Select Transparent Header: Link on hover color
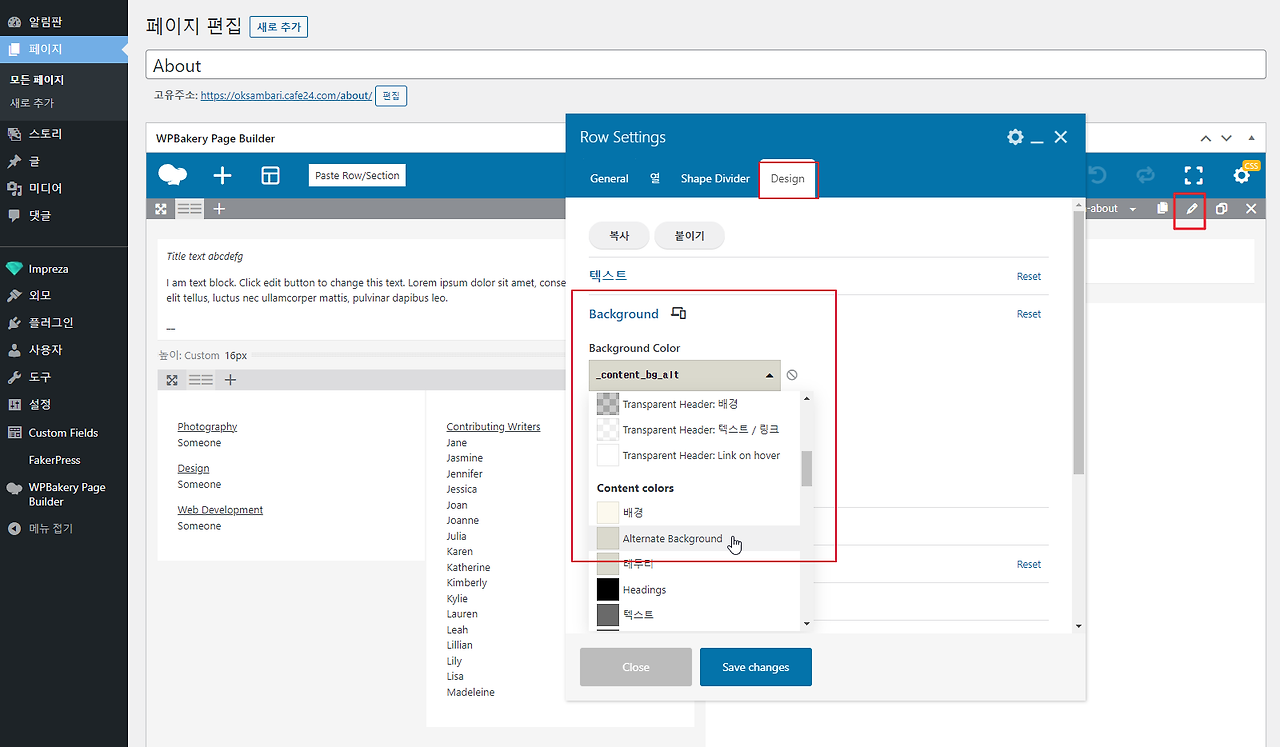The height and width of the screenshot is (747, 1280). (695, 456)
